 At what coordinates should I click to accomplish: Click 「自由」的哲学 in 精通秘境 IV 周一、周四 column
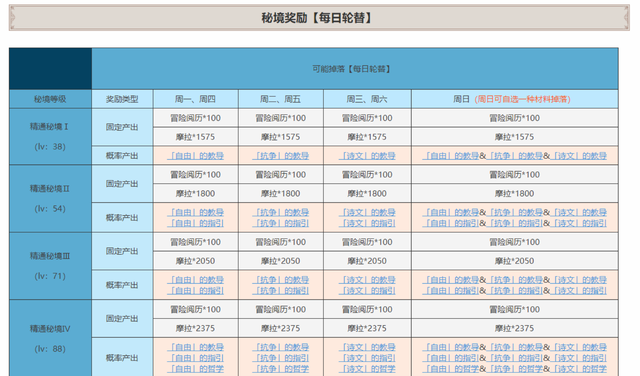pos(196,369)
